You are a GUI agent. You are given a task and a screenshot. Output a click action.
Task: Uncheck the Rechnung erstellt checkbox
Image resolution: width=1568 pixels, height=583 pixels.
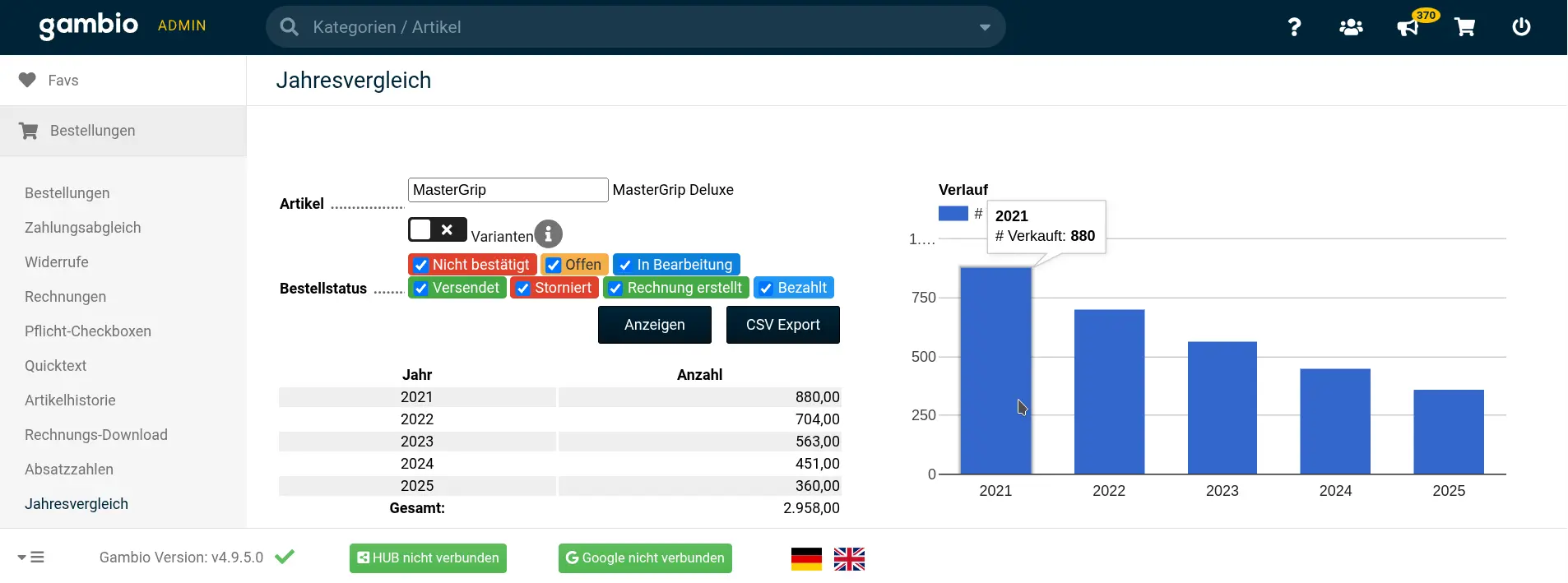[615, 288]
